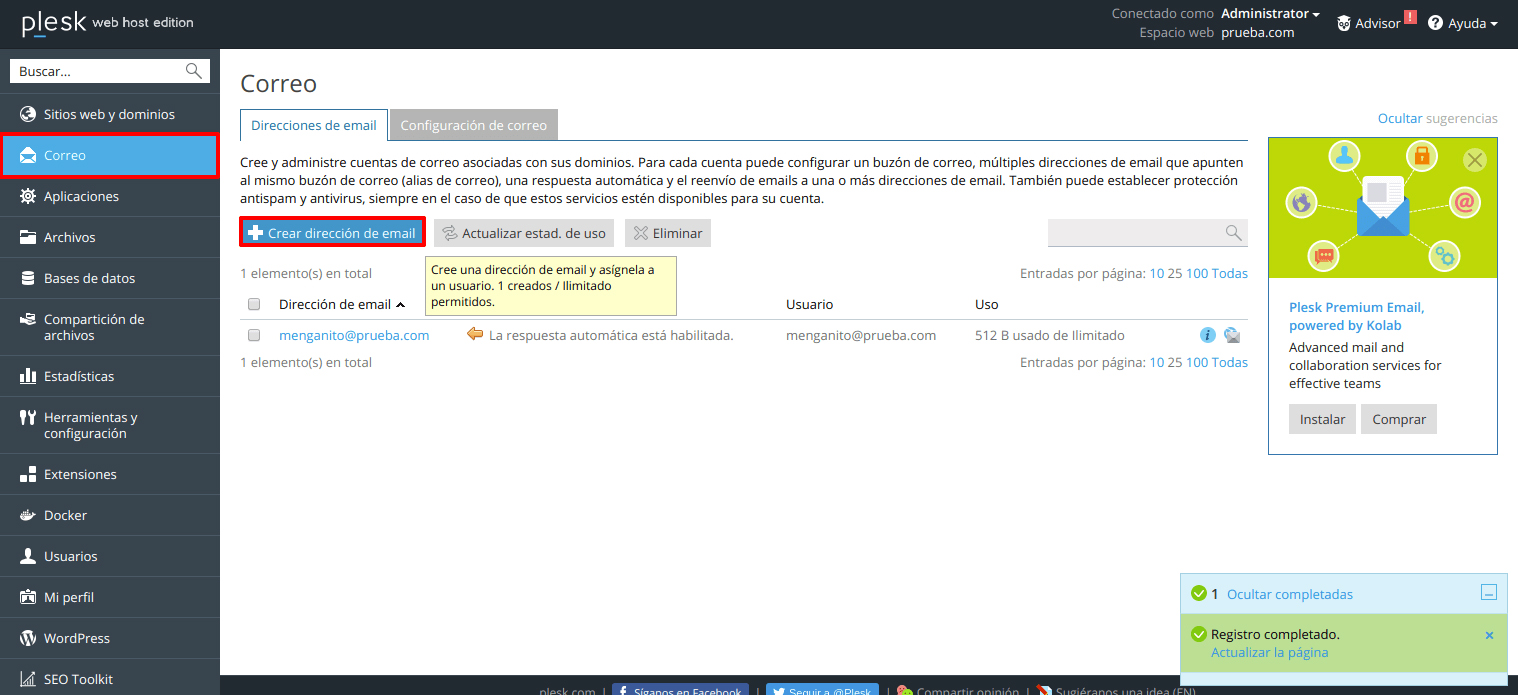Switch to the Configuración de correo tab
Viewport: 1518px width, 695px height.
[x=473, y=125]
